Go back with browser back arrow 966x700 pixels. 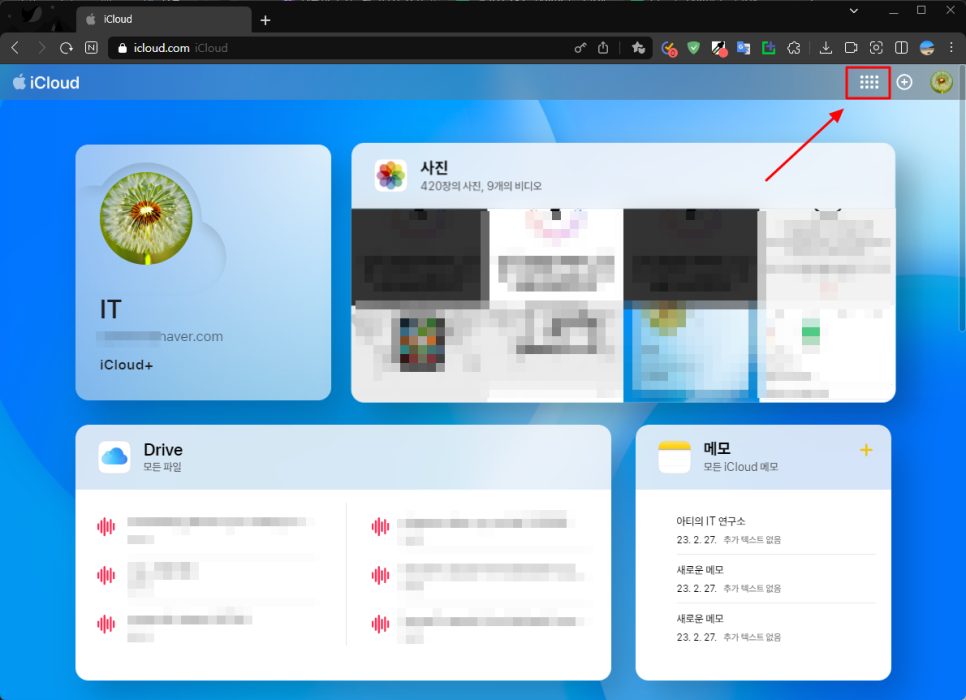click(16, 47)
